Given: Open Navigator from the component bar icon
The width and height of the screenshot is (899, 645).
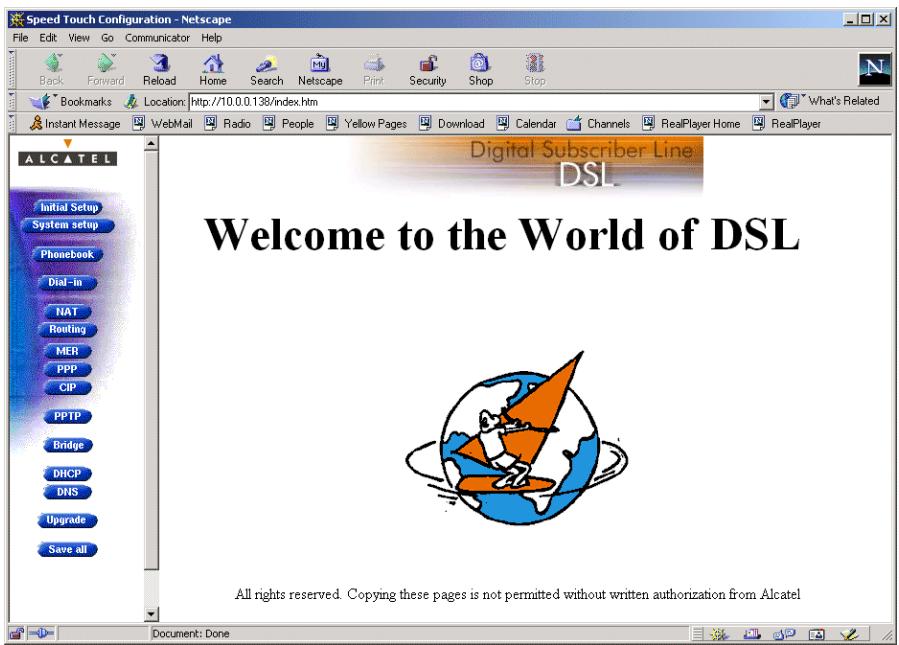Looking at the screenshot, I should pyautogui.click(x=718, y=634).
